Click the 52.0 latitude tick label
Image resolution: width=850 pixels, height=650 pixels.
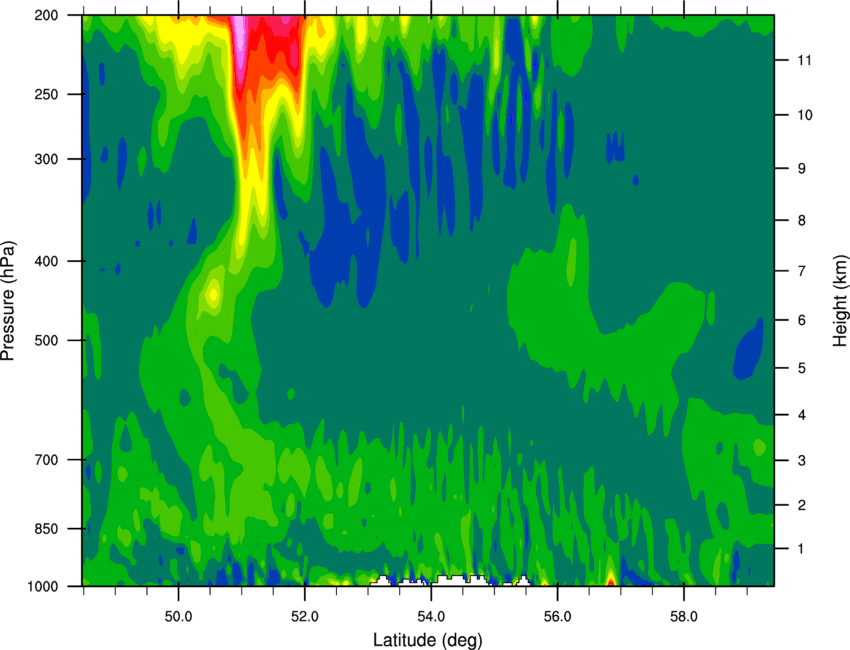[305, 617]
